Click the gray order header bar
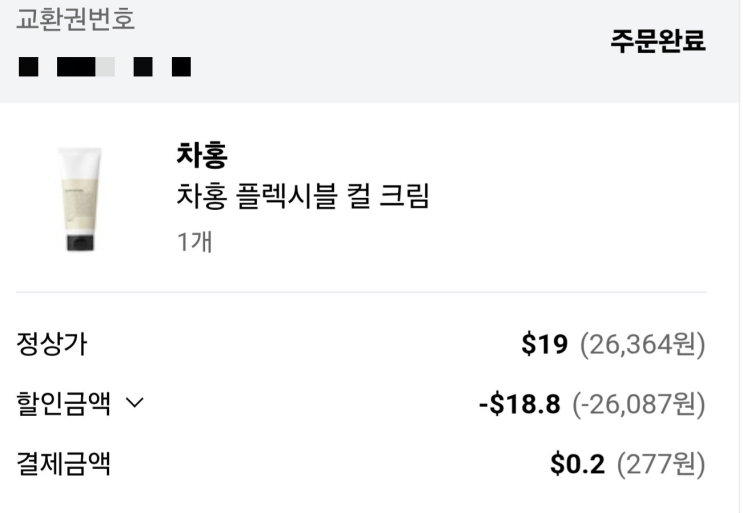This screenshot has height=513, width=743. pyautogui.click(x=400, y=80)
